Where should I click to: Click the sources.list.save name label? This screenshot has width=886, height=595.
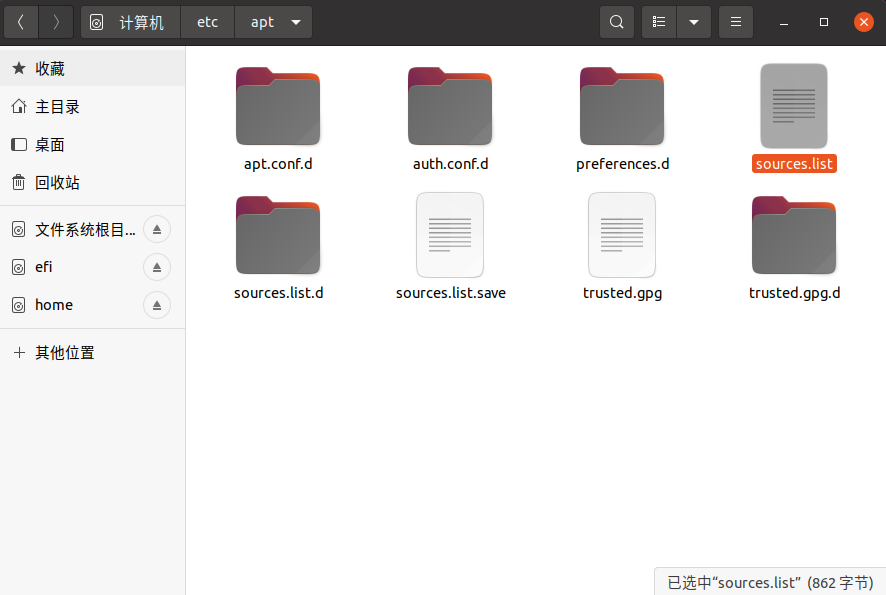click(x=450, y=293)
